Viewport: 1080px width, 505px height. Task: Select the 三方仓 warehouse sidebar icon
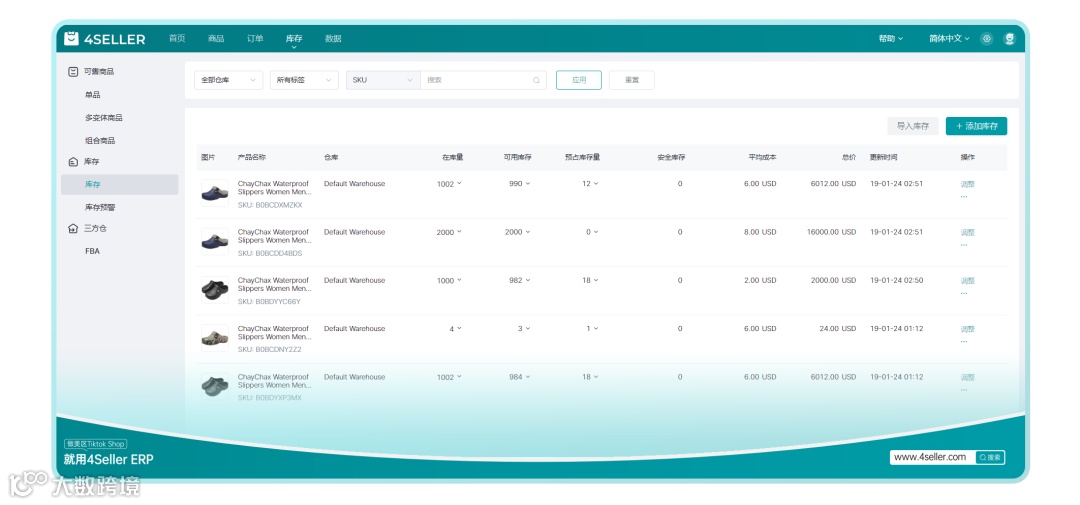[73, 228]
